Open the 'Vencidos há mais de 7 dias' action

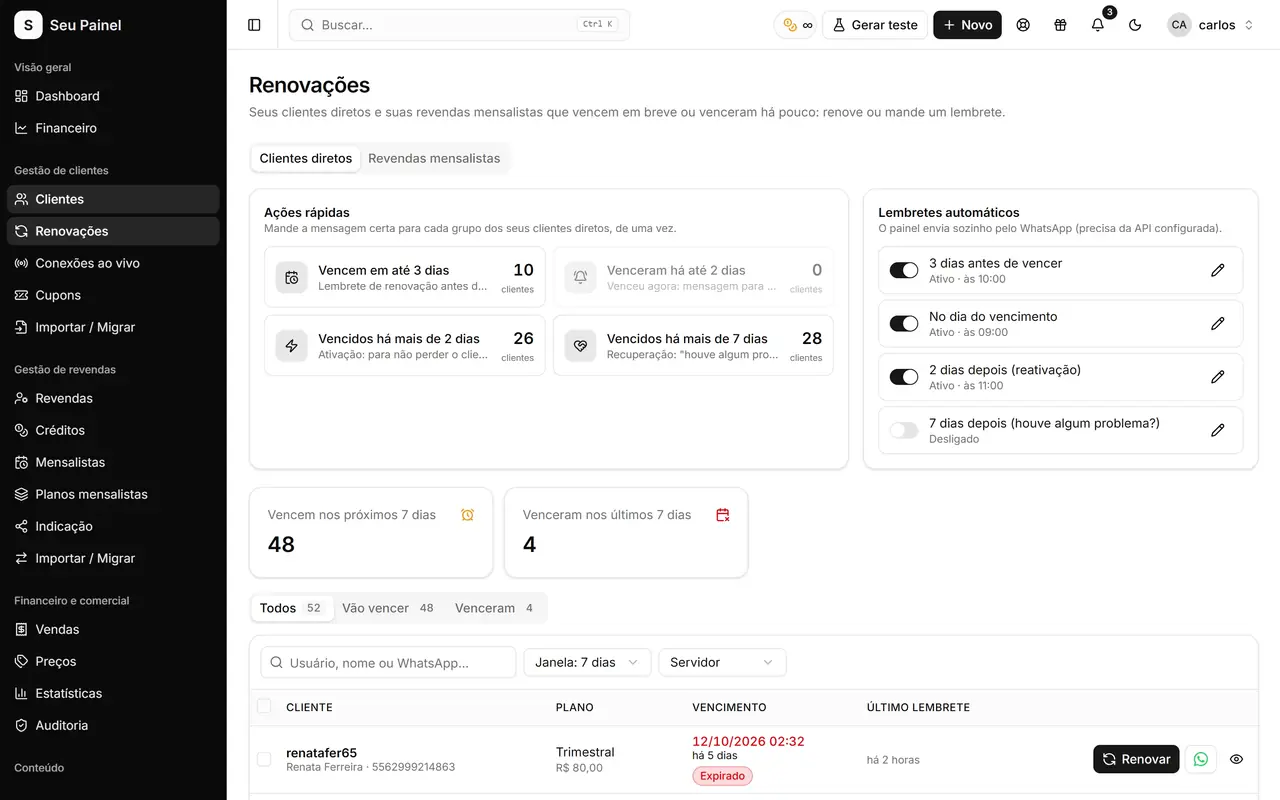[693, 346]
